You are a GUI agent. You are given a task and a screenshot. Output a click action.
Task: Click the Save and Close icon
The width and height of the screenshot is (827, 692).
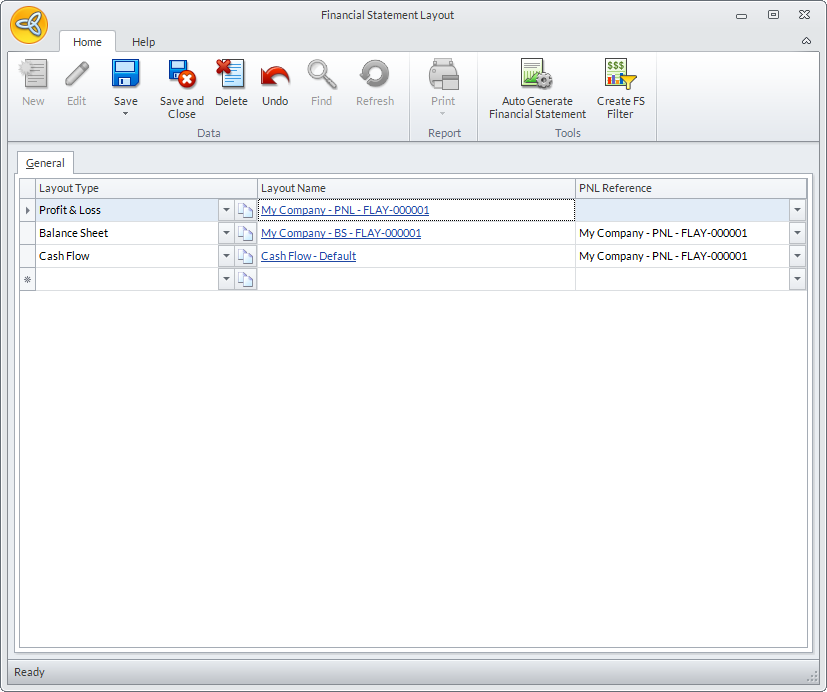click(x=181, y=75)
